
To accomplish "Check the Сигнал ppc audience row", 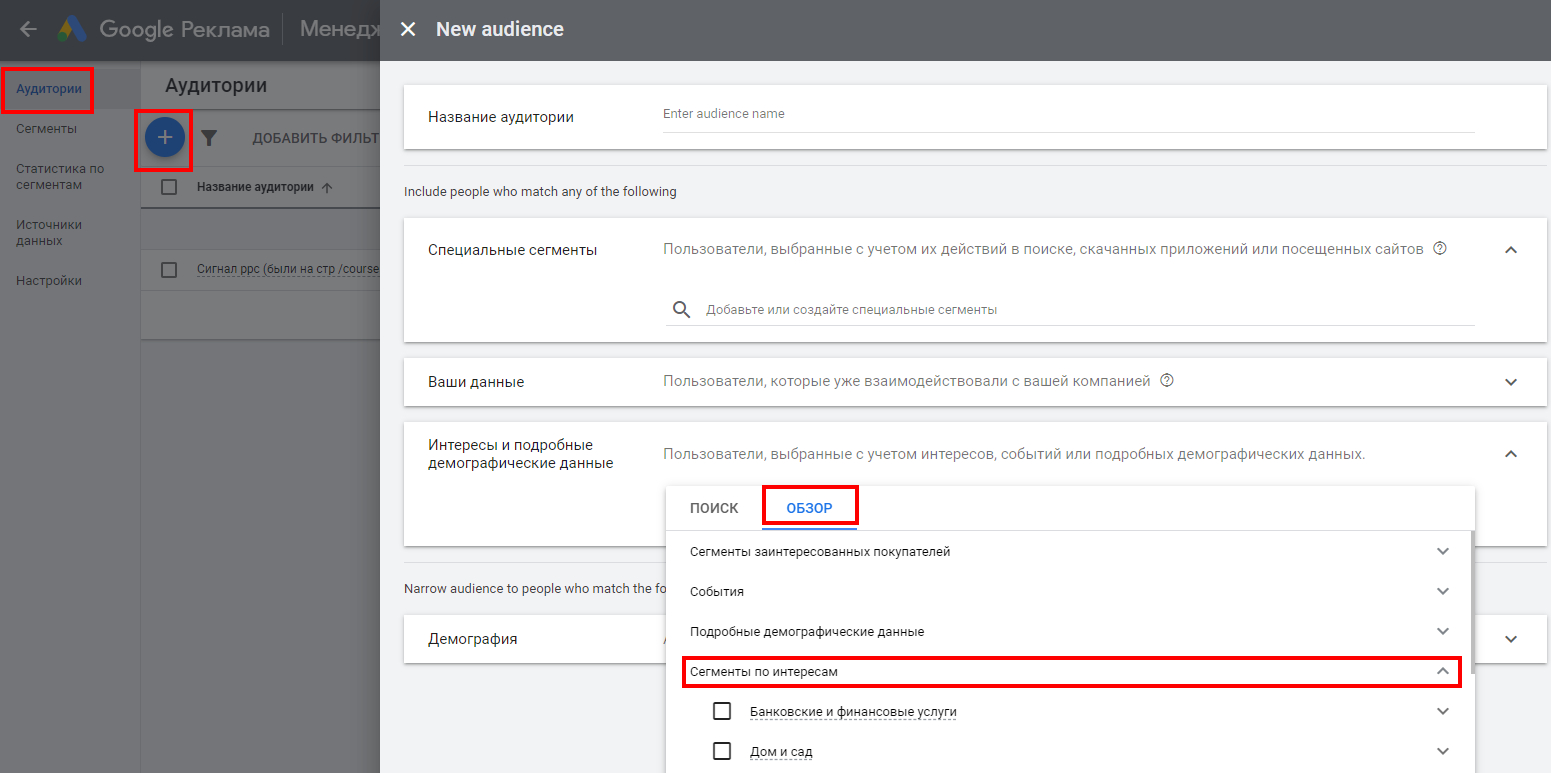I will tap(169, 270).
